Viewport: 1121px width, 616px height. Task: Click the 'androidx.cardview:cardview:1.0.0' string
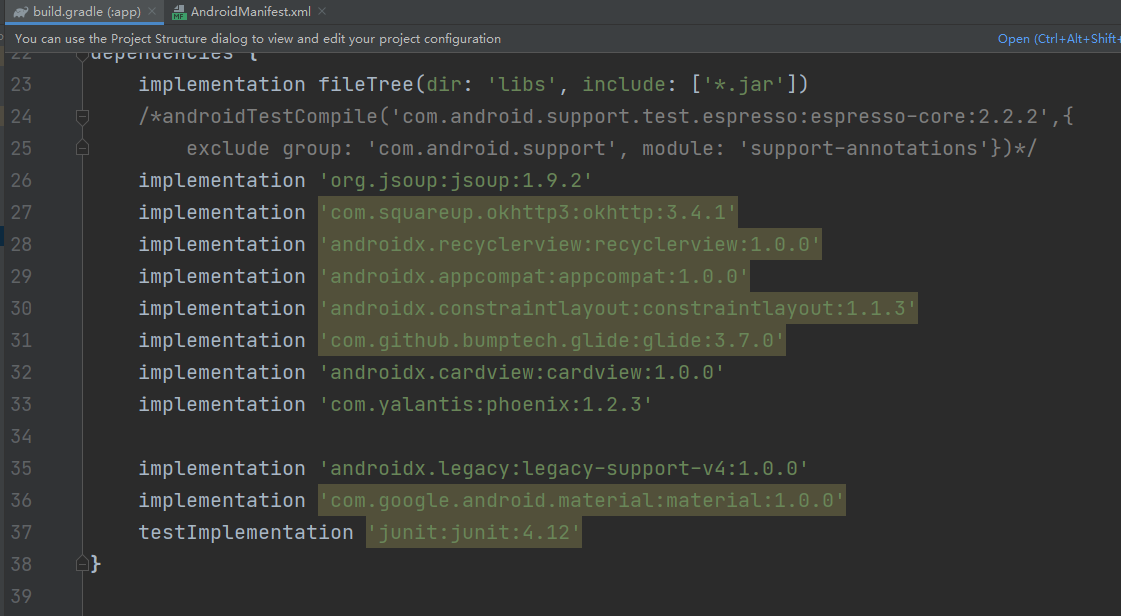pos(522,372)
